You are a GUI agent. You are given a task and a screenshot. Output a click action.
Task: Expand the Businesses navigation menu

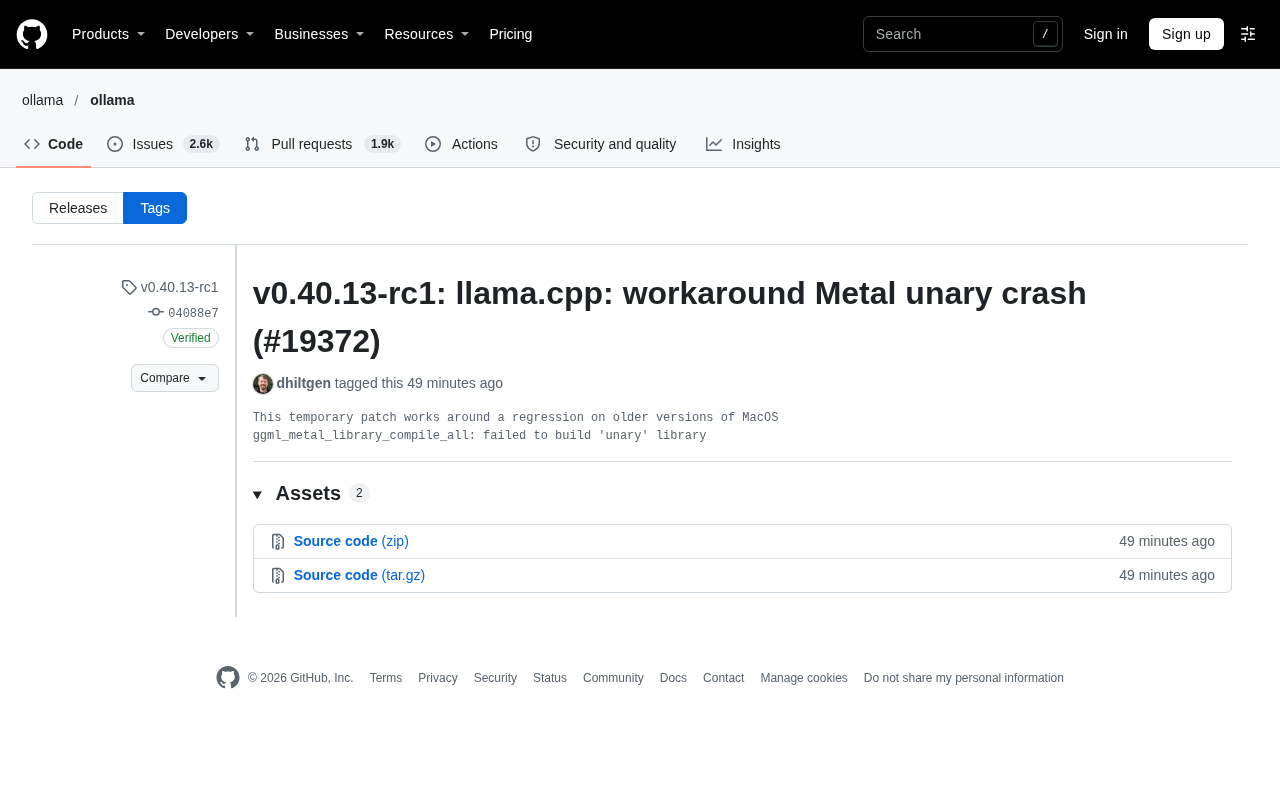tap(319, 34)
